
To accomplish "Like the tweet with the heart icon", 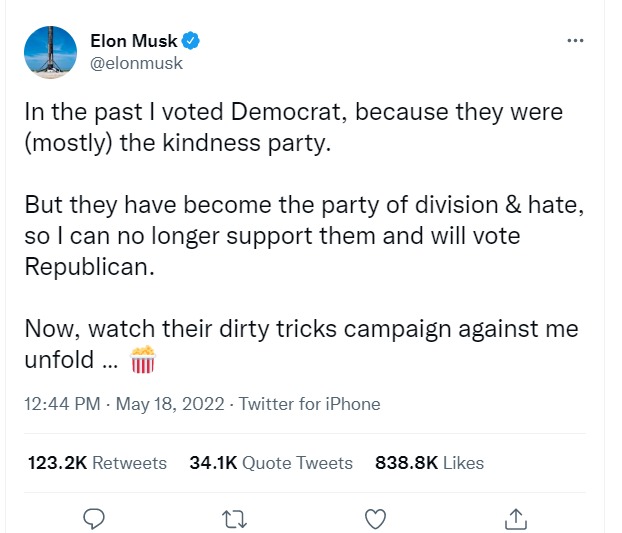I will [375, 517].
